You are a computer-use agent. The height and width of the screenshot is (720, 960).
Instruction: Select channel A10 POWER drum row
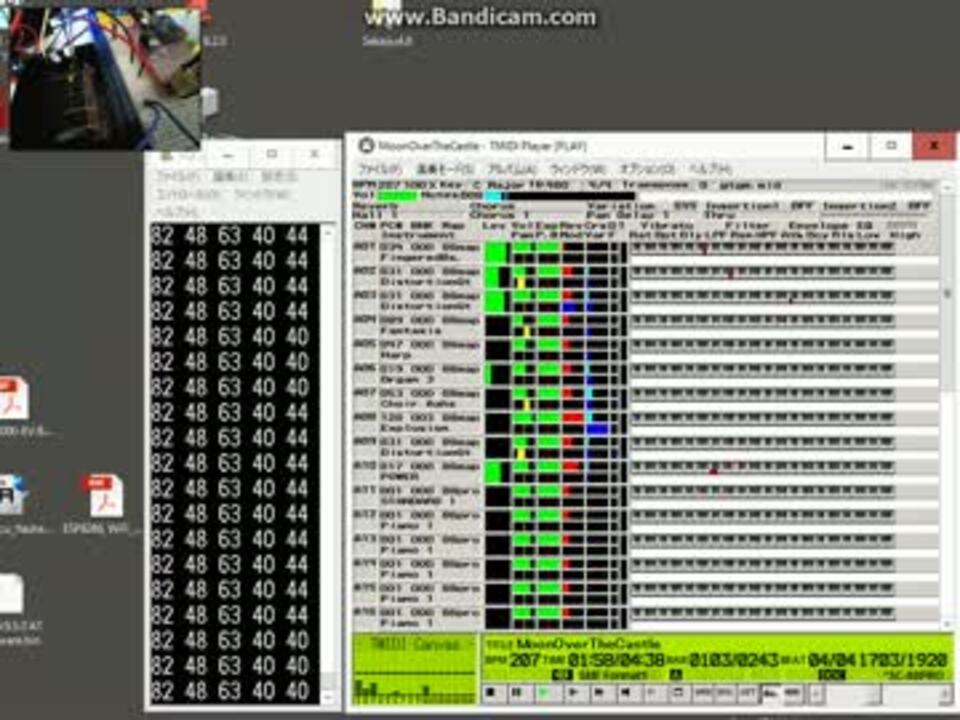[418, 471]
